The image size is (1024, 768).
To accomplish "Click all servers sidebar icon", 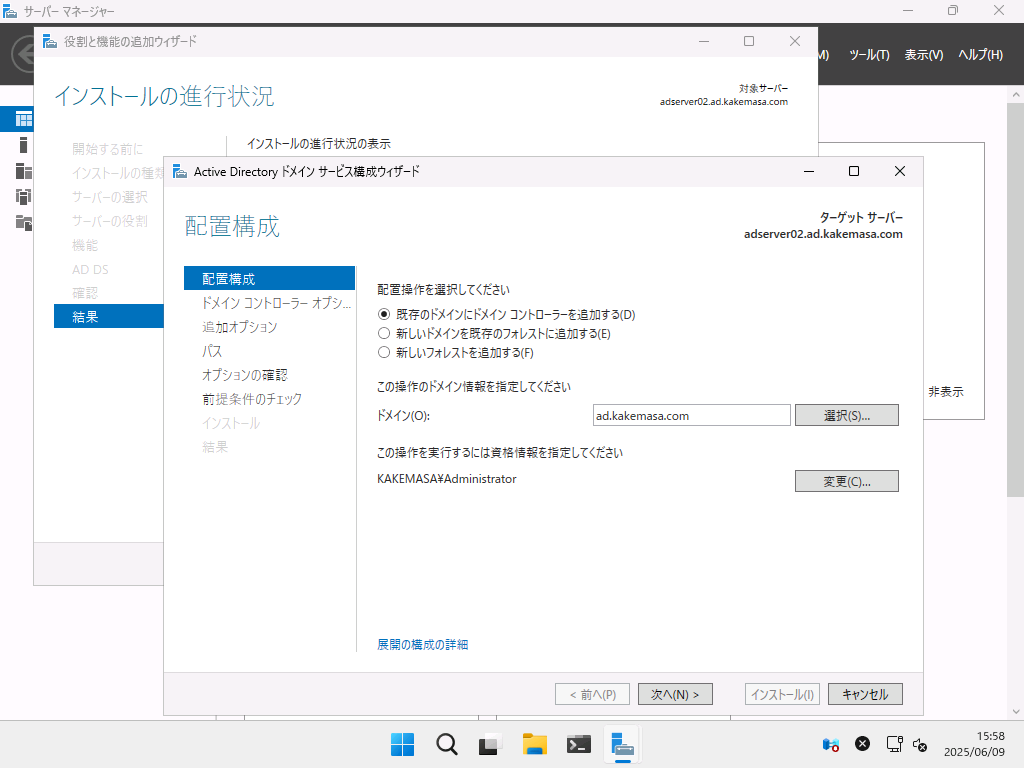I will tap(24, 171).
